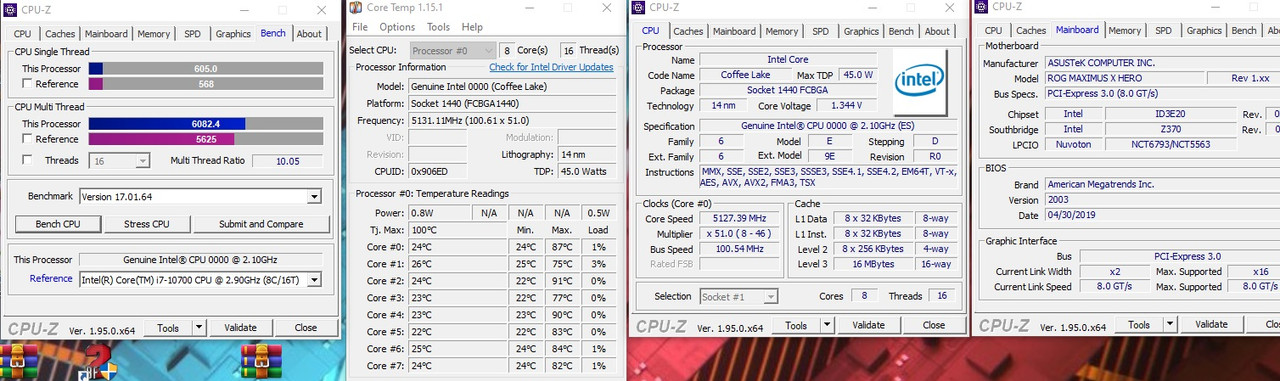Click Tools button in the Bench window
This screenshot has height=381, width=1280.
[168, 327]
